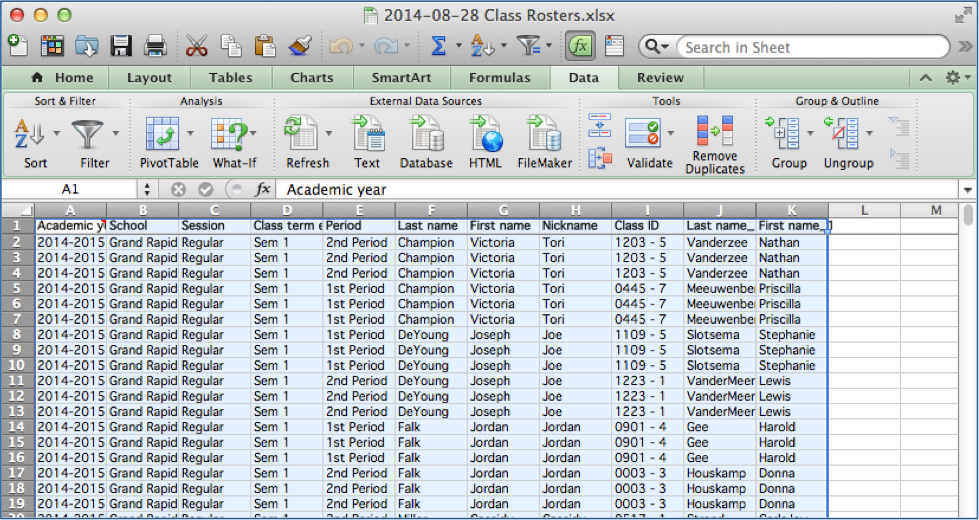The image size is (979, 520).
Task: Click the Search in Sheet field
Action: pyautogui.click(x=810, y=47)
